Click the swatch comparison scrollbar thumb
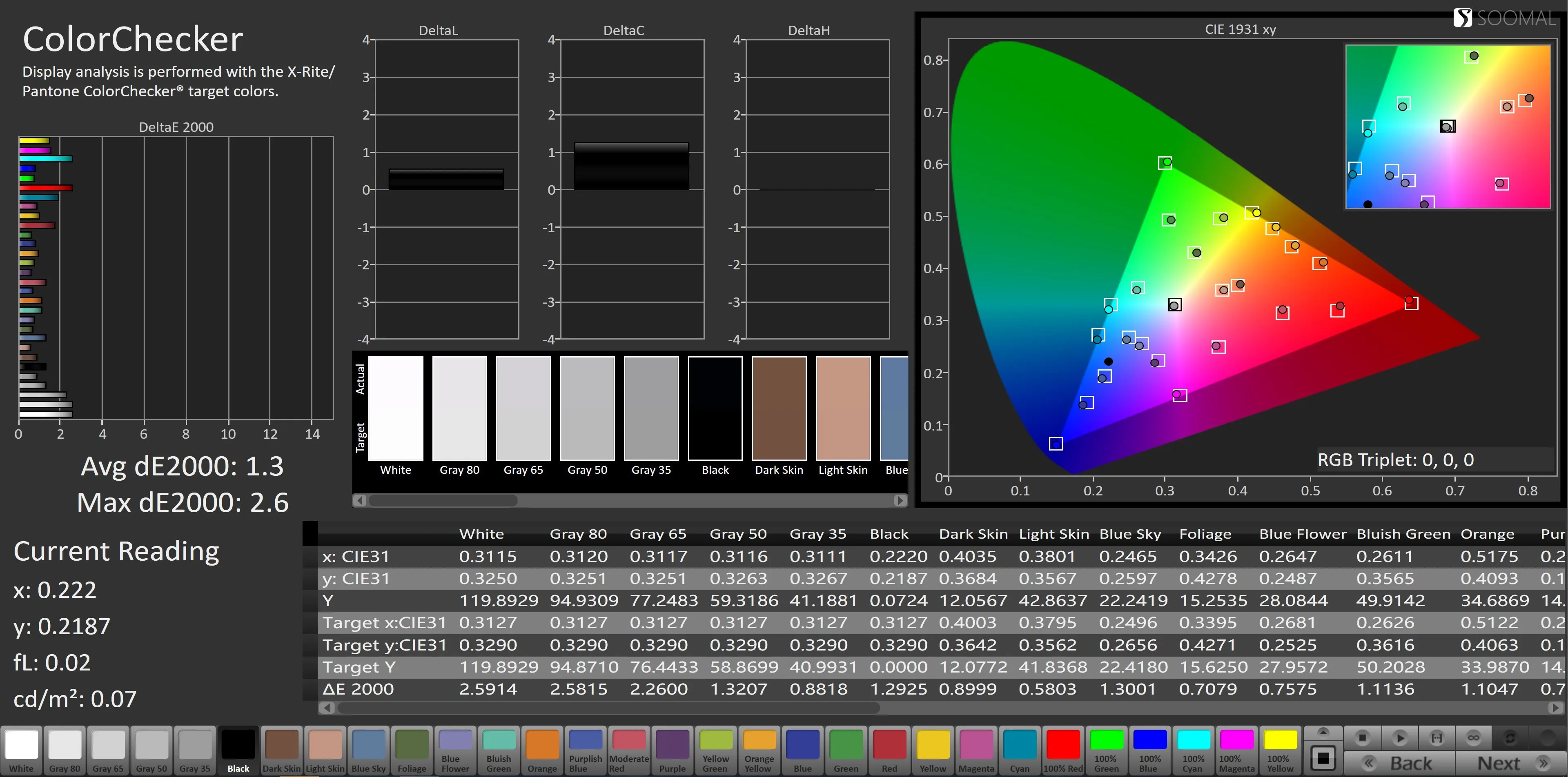The image size is (1568, 777). [x=443, y=500]
